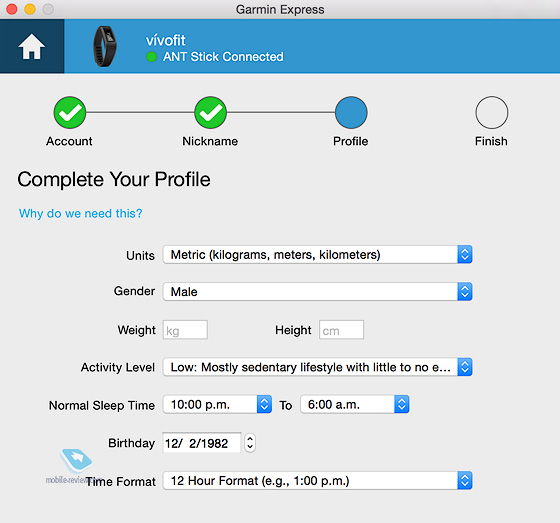Open the Time Format dropdown
Screen dimensions: 560x523
(x=318, y=480)
